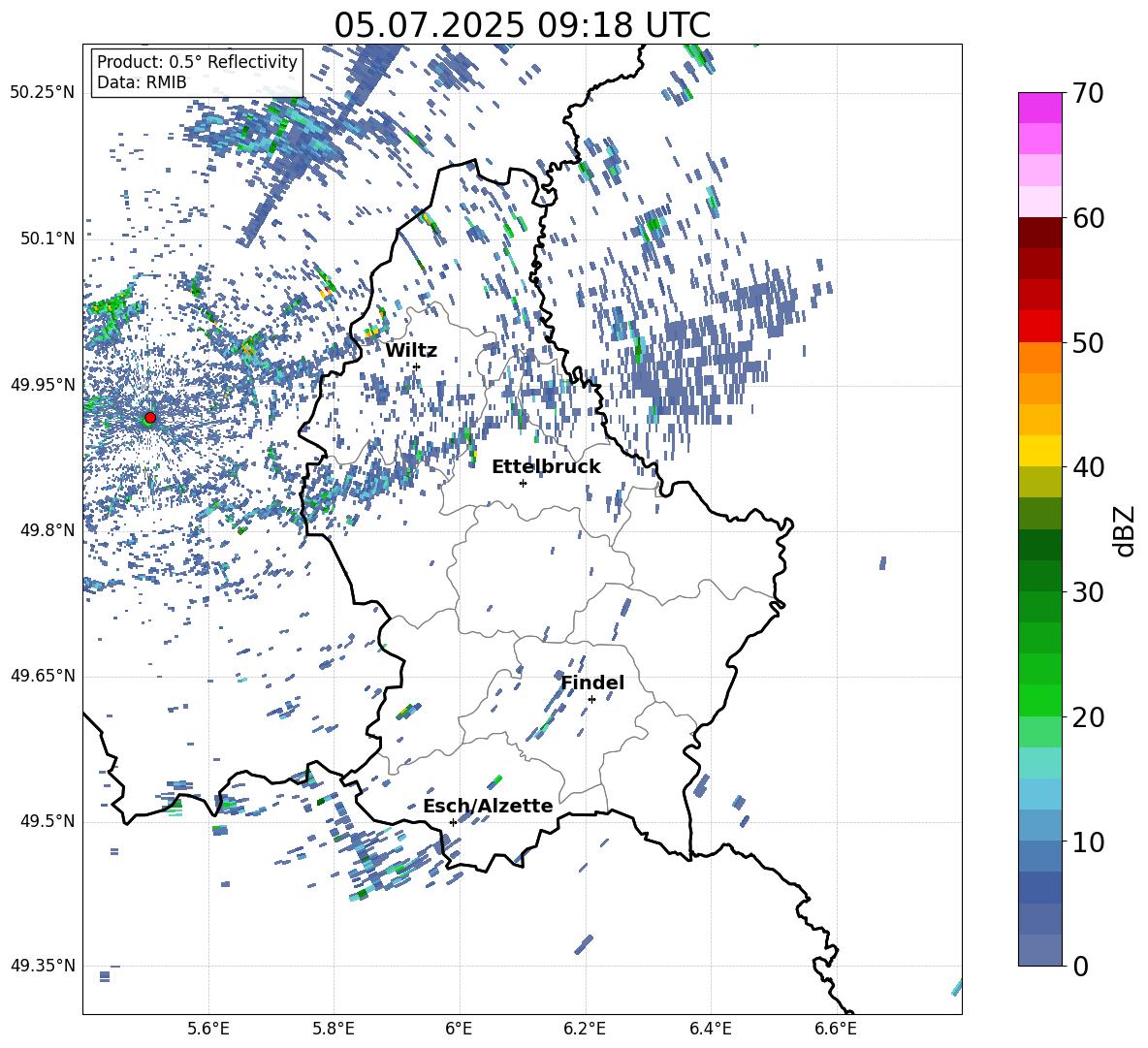Image resolution: width=1148 pixels, height=1048 pixels.
Task: Click the magenta top colorbar band
Action: [x=1039, y=109]
